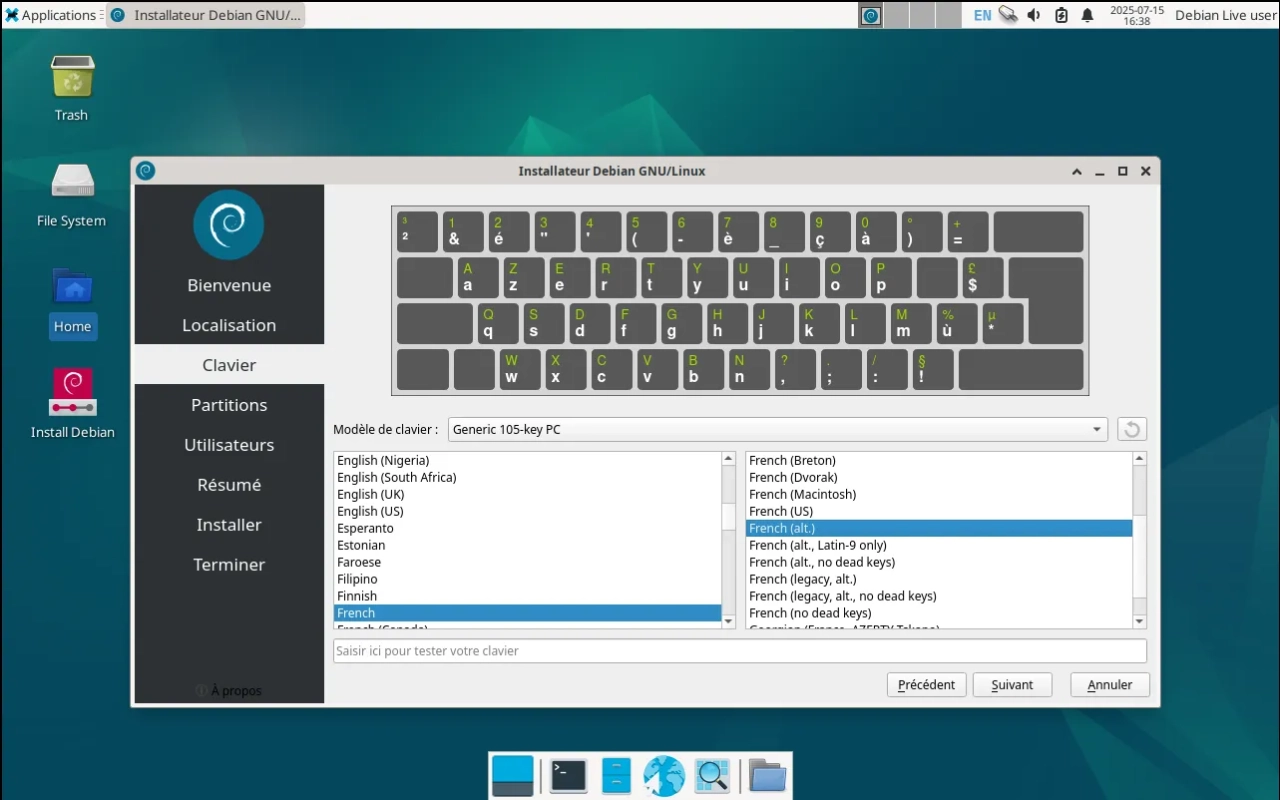This screenshot has width=1280, height=800.
Task: Open the Application Finder dock icon
Action: click(x=713, y=775)
